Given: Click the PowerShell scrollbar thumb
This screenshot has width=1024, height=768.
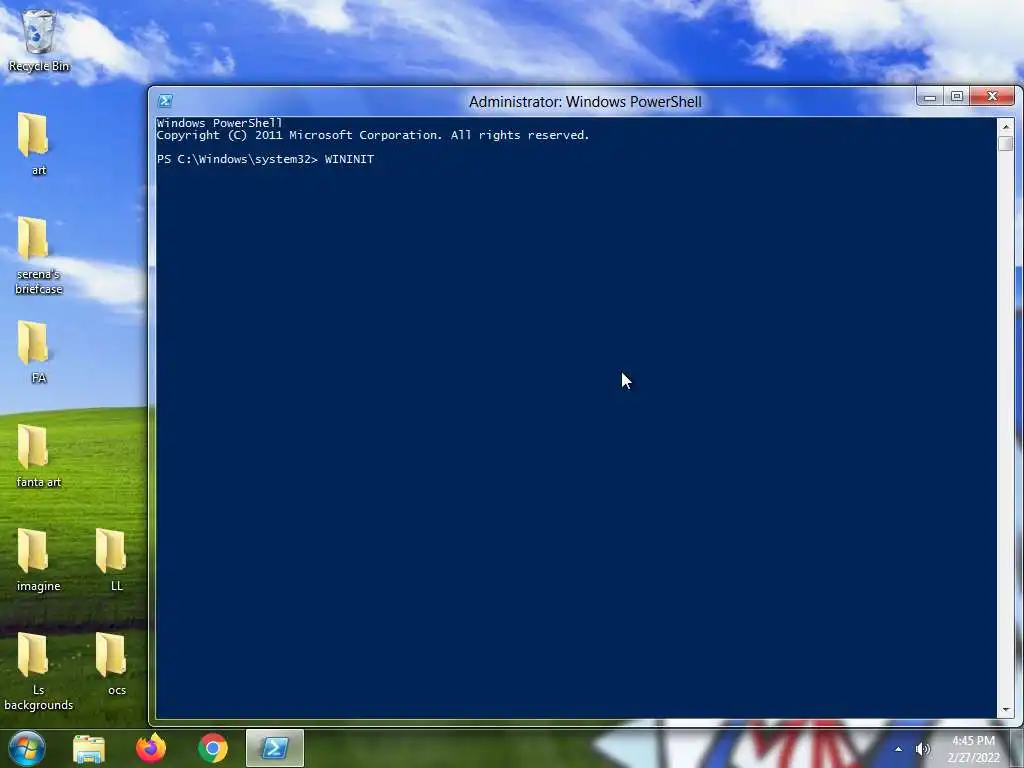Looking at the screenshot, I should 1006,143.
